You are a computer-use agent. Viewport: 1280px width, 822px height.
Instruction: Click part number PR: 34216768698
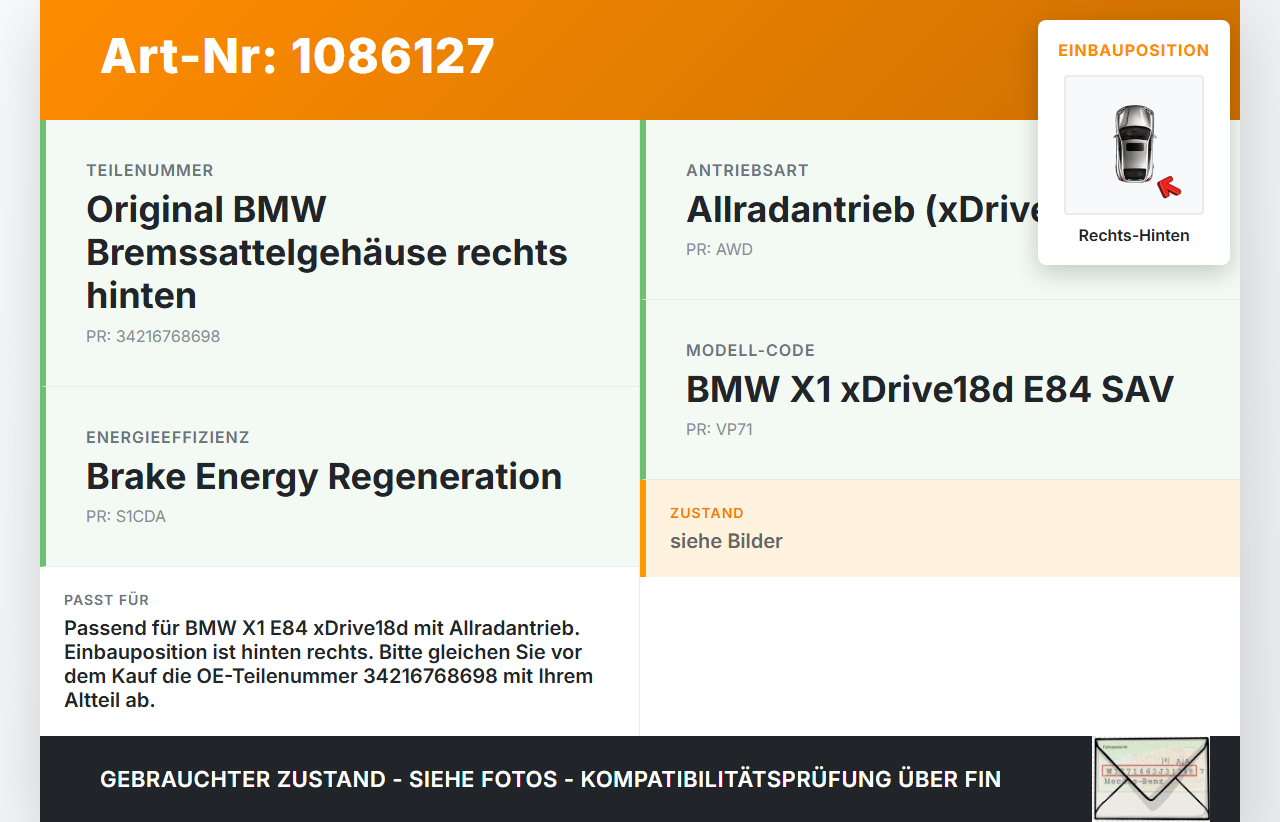(x=153, y=337)
